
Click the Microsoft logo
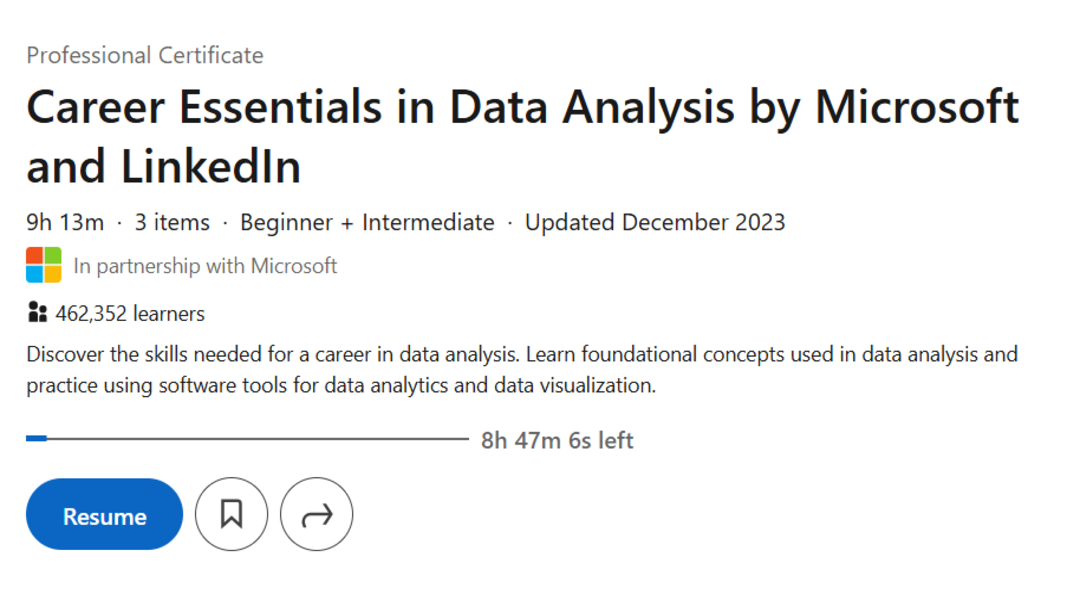tap(44, 265)
